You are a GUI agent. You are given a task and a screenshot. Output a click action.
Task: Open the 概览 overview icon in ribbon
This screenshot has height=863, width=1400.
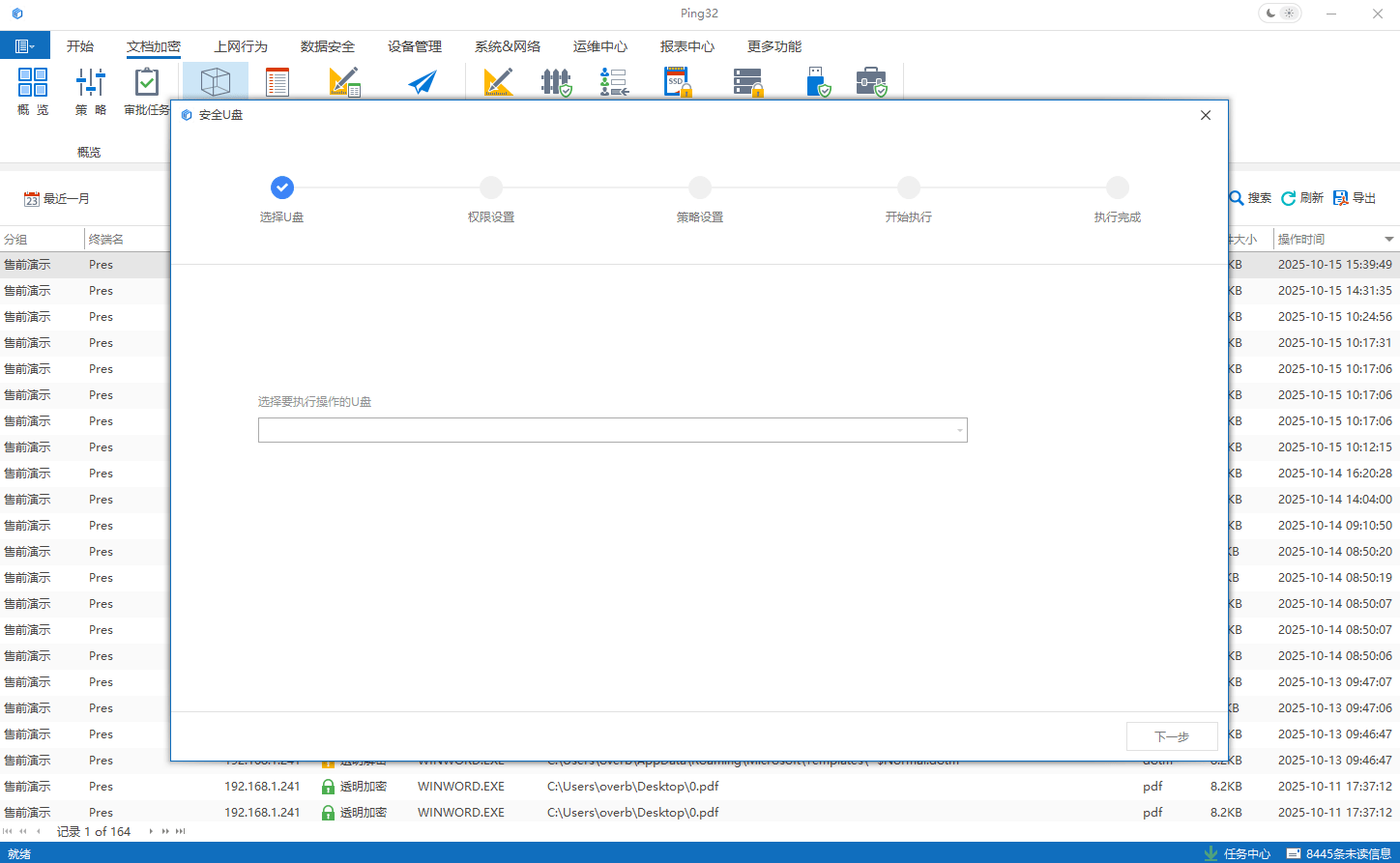pyautogui.click(x=33, y=83)
